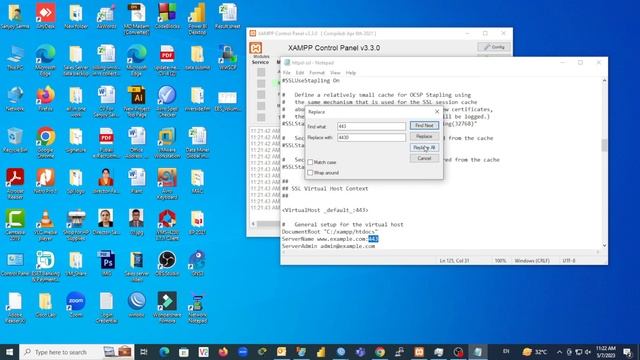Click the XAMPP log panel horizontal scrollbar
The height and width of the screenshot is (360, 640).
pyautogui.click(x=267, y=224)
